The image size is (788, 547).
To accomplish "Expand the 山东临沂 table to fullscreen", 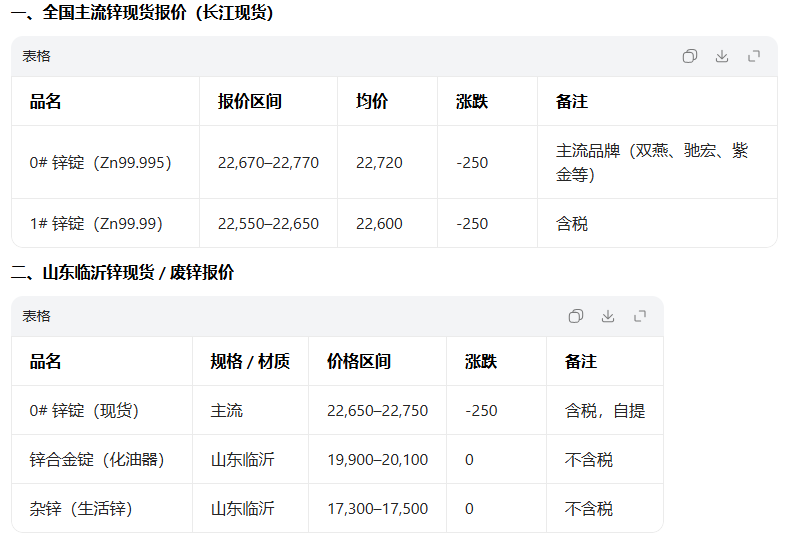I will (x=639, y=317).
